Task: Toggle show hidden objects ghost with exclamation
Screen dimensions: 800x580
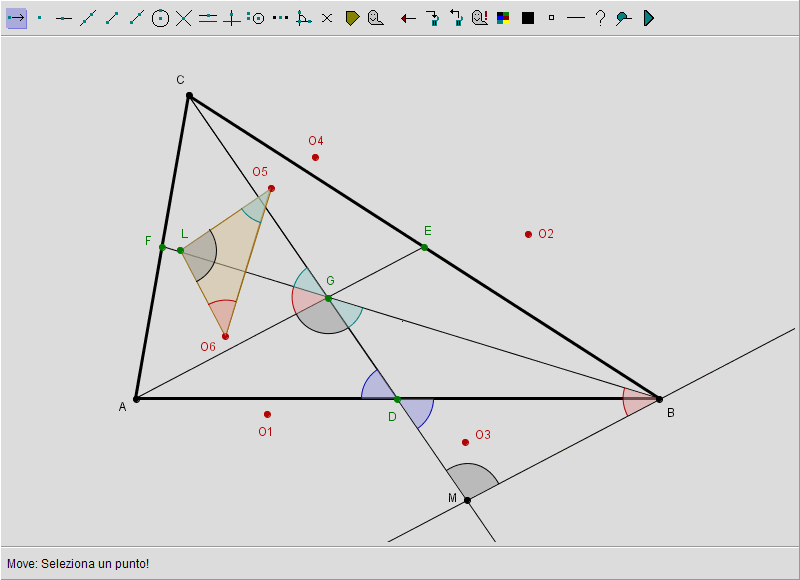Action: [x=480, y=18]
